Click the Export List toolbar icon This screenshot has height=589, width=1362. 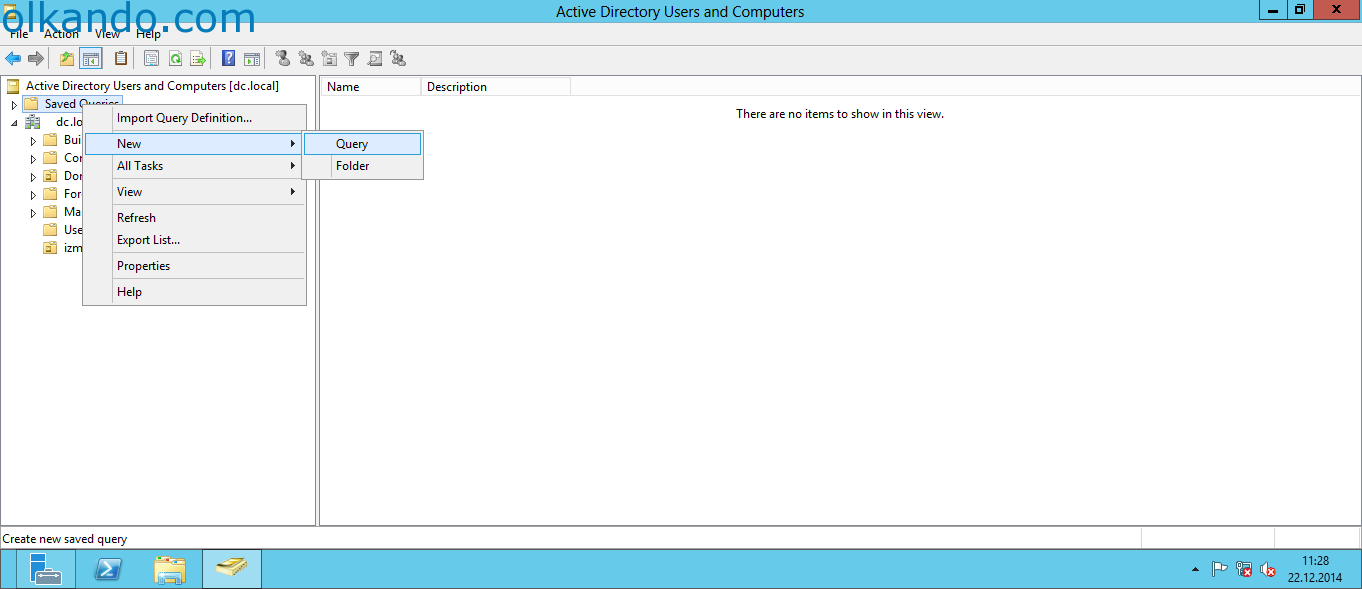[x=198, y=59]
